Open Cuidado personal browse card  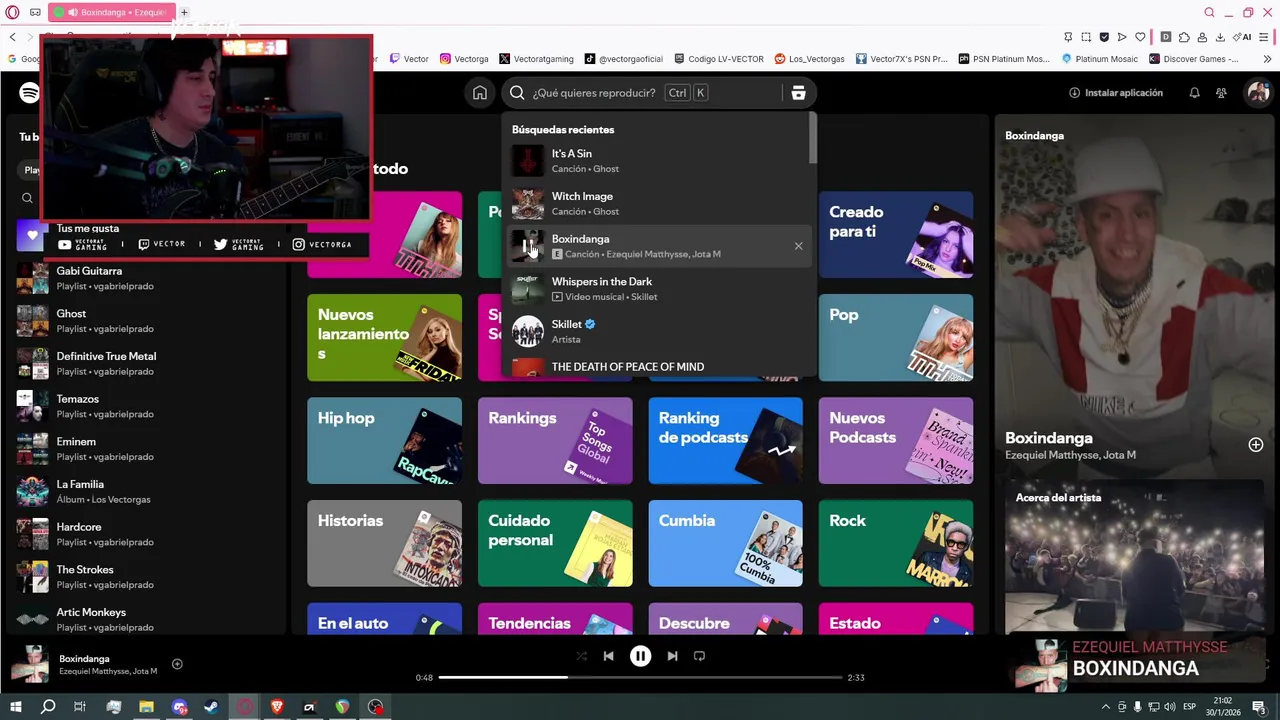[555, 543]
